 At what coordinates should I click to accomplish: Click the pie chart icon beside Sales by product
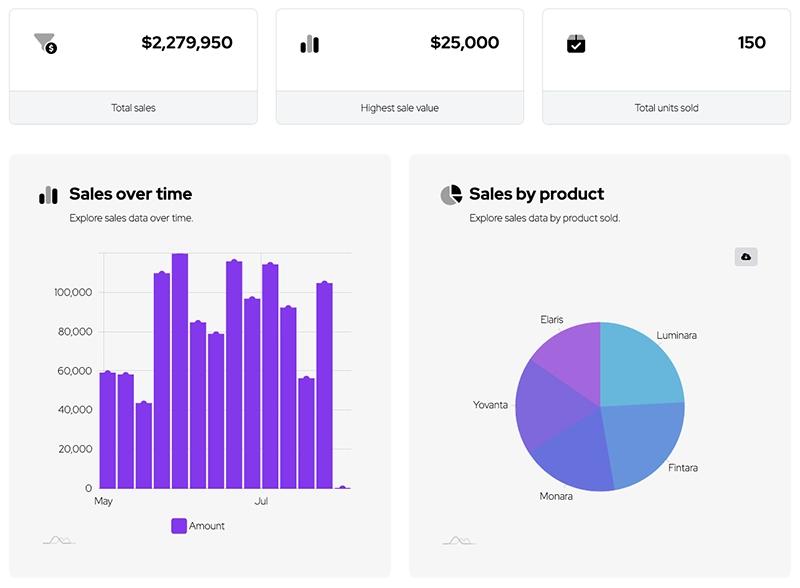(x=450, y=195)
